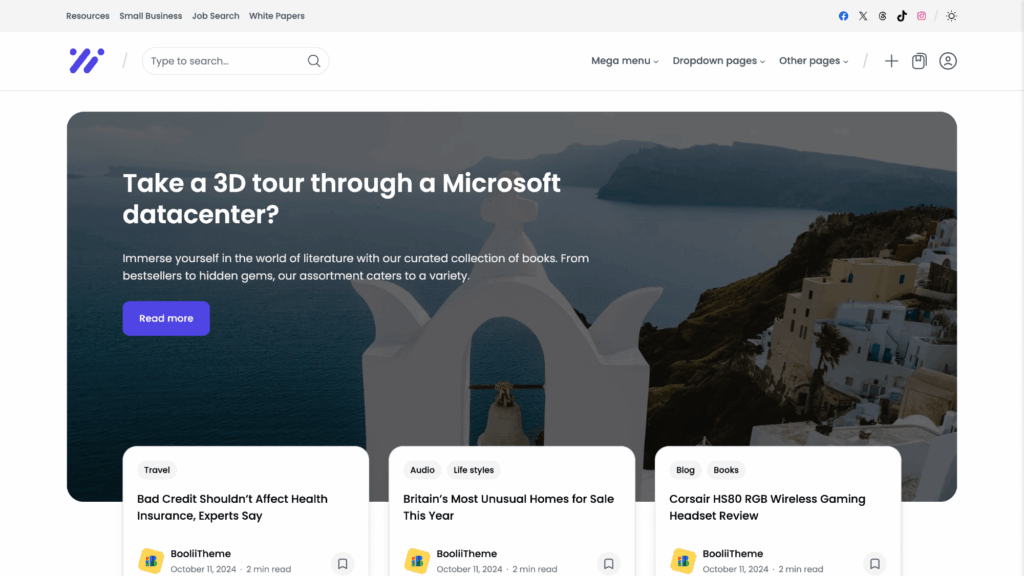Click the plus icon in header

(891, 61)
